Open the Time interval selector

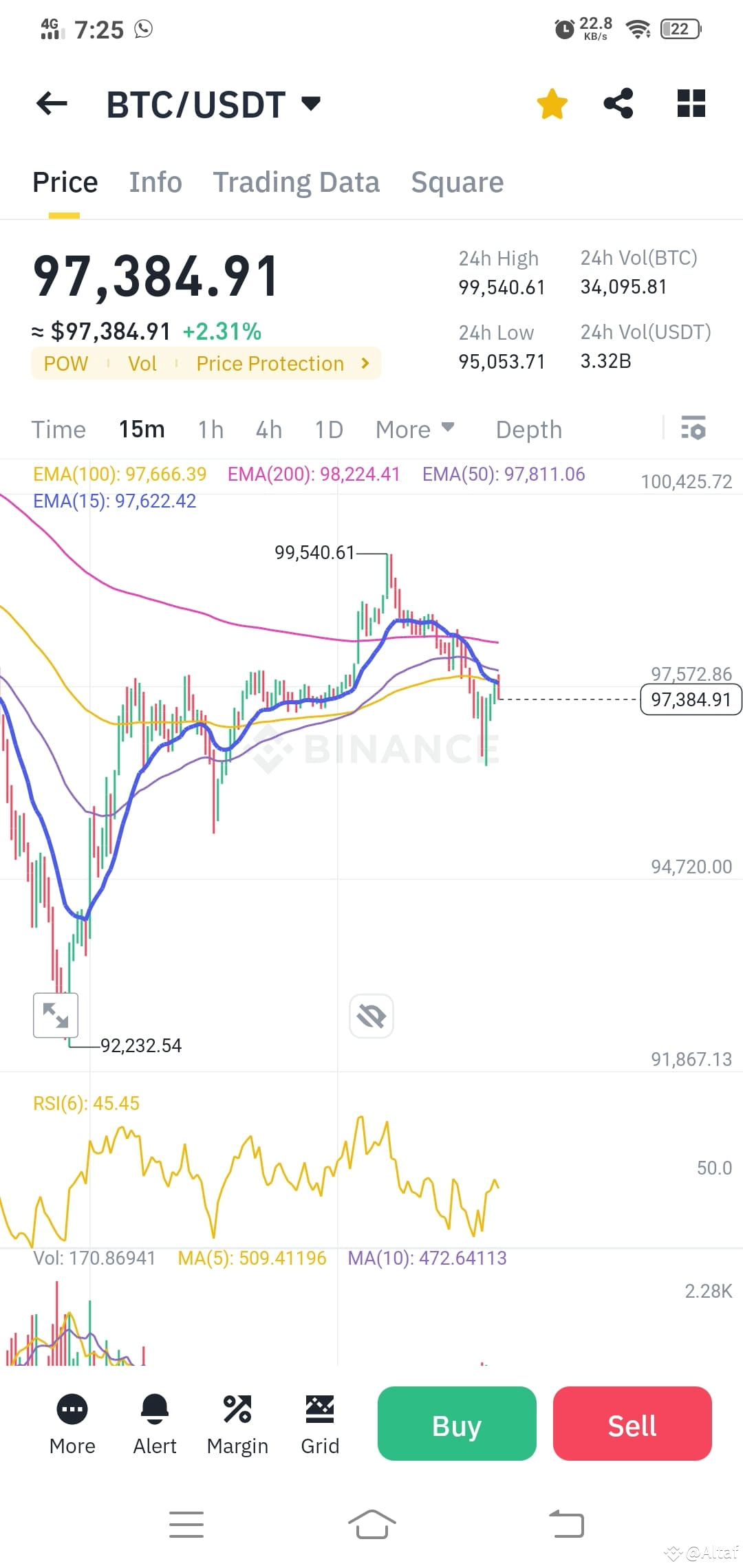click(x=58, y=428)
